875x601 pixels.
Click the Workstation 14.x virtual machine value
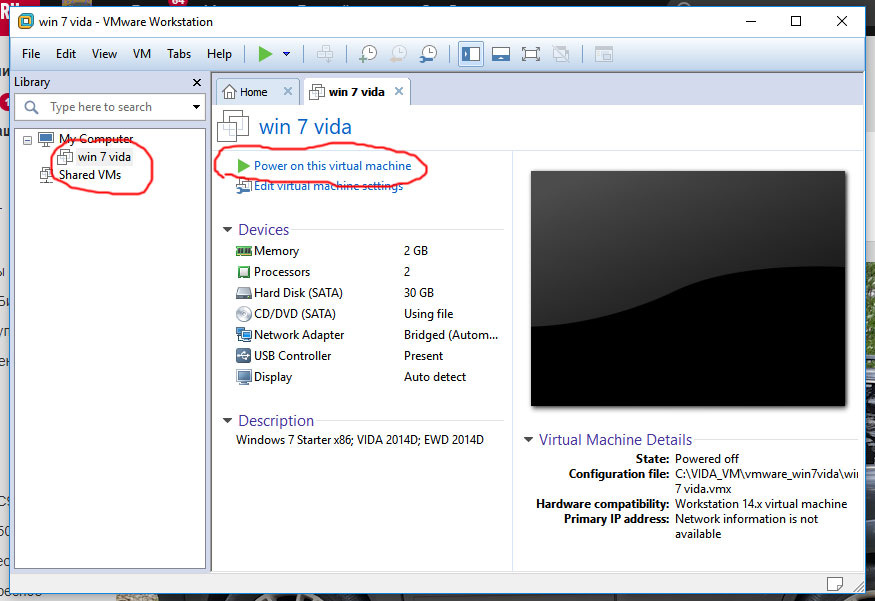tap(761, 504)
